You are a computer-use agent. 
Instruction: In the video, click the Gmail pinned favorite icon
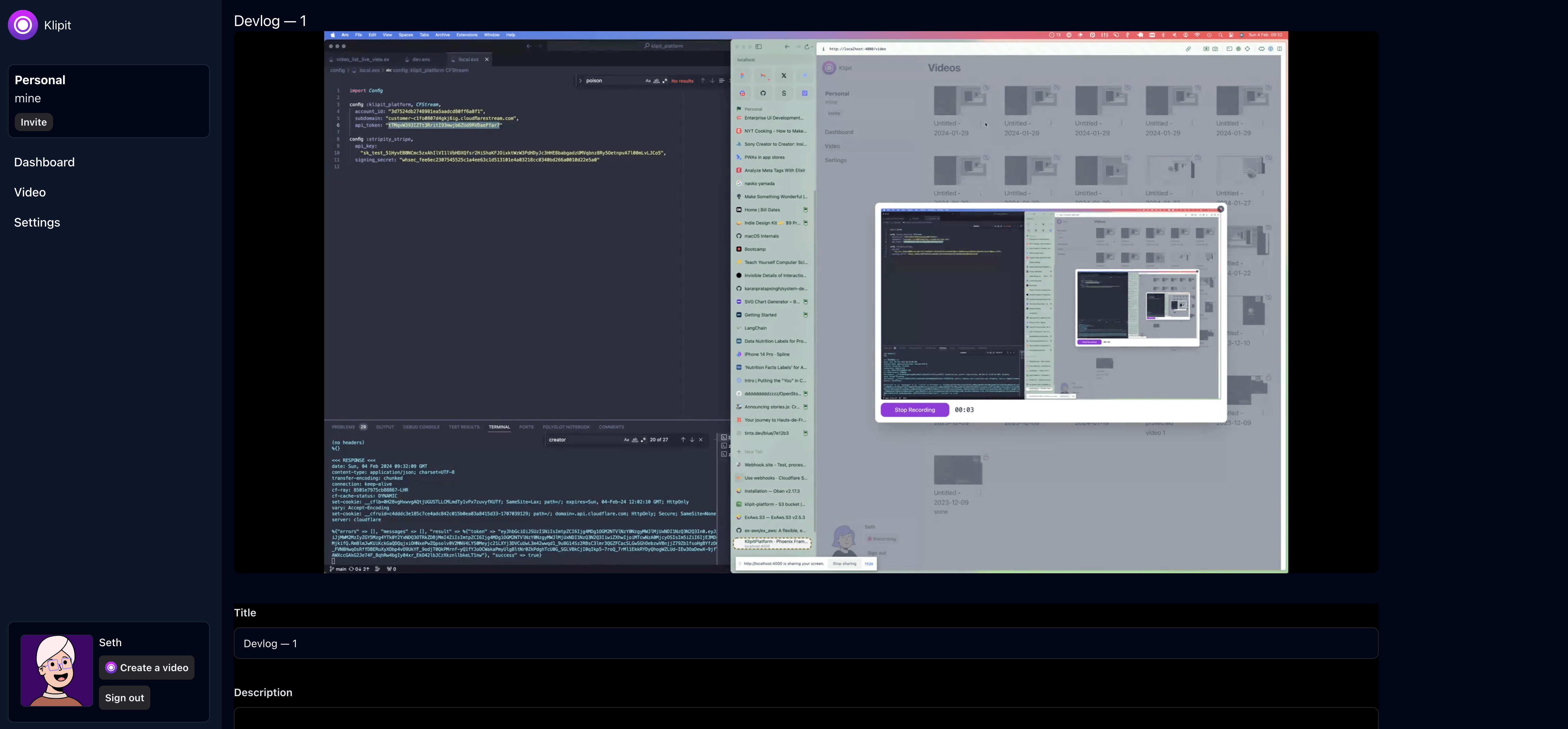pos(763,76)
